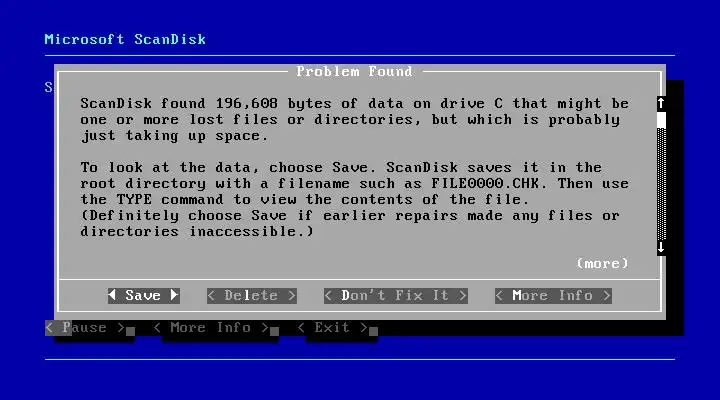This screenshot has width=720, height=400.
Task: Click the Pause button behind the dialog
Action: (x=85, y=328)
